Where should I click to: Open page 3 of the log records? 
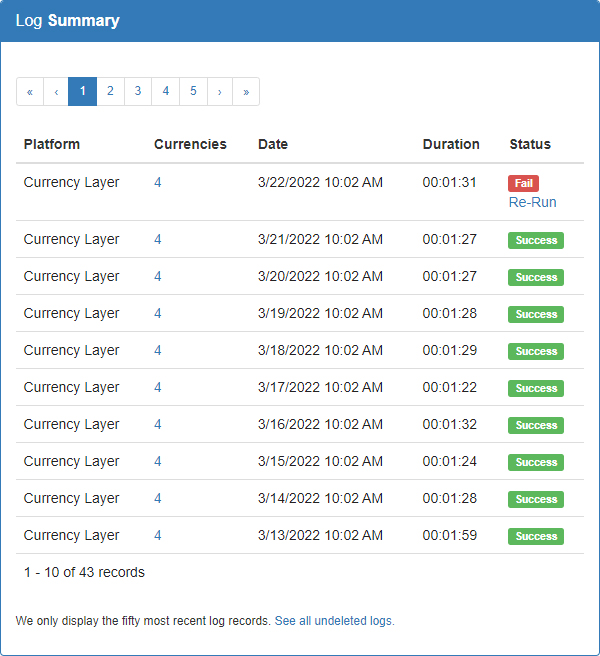pos(138,92)
